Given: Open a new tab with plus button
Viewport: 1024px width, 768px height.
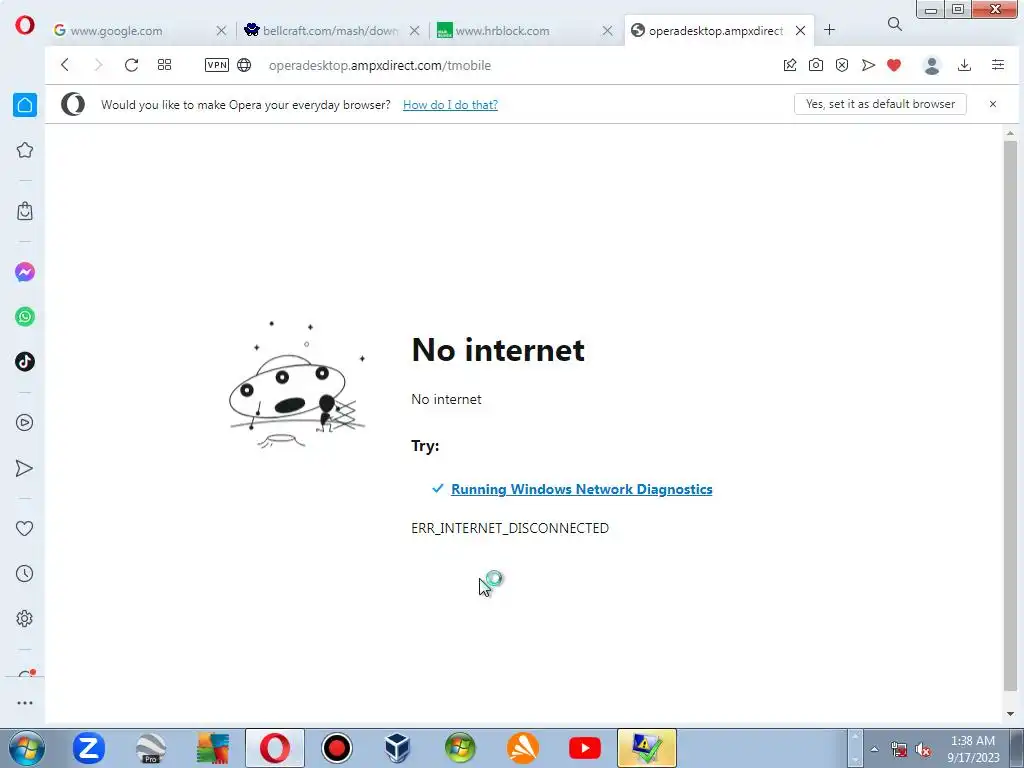Looking at the screenshot, I should coord(829,30).
